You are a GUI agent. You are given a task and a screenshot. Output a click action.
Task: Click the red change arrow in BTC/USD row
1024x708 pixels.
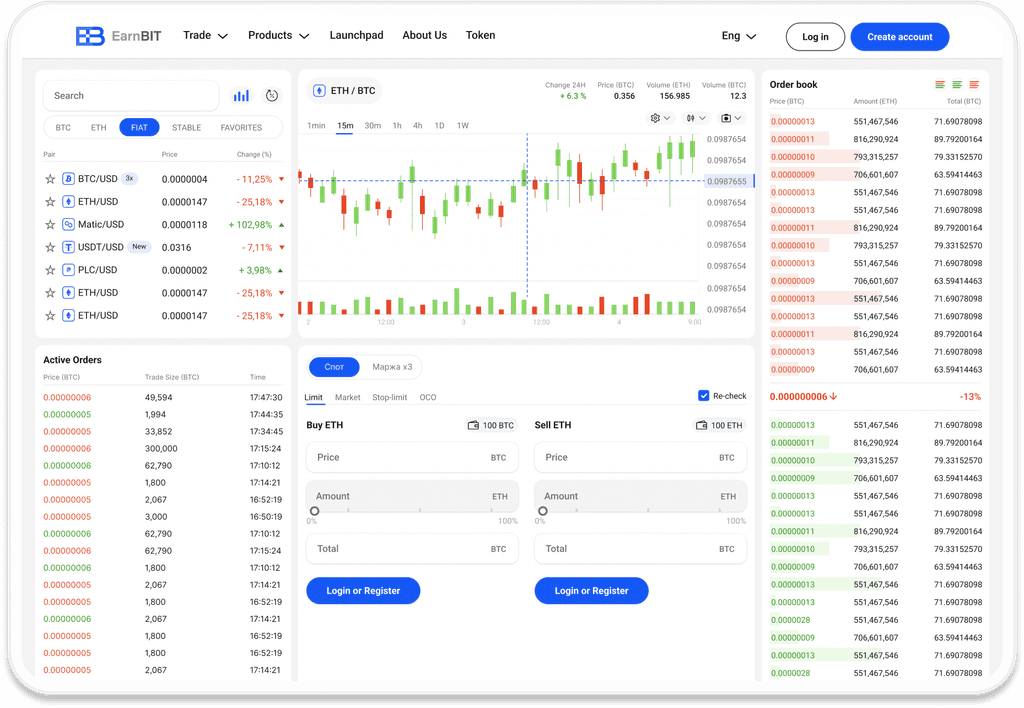coord(281,179)
